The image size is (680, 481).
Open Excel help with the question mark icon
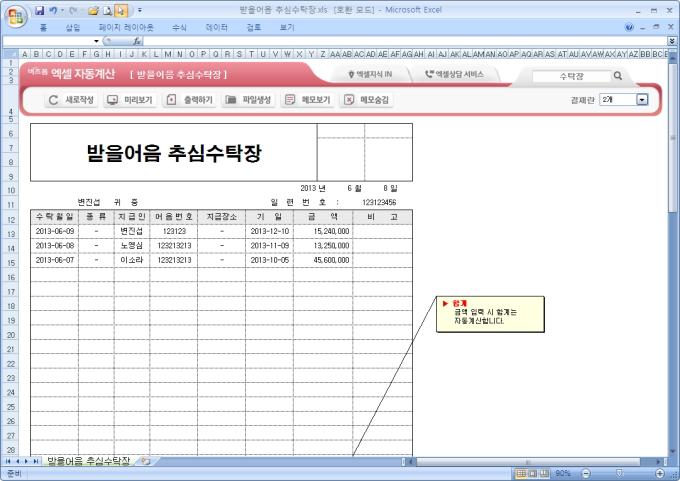point(629,27)
